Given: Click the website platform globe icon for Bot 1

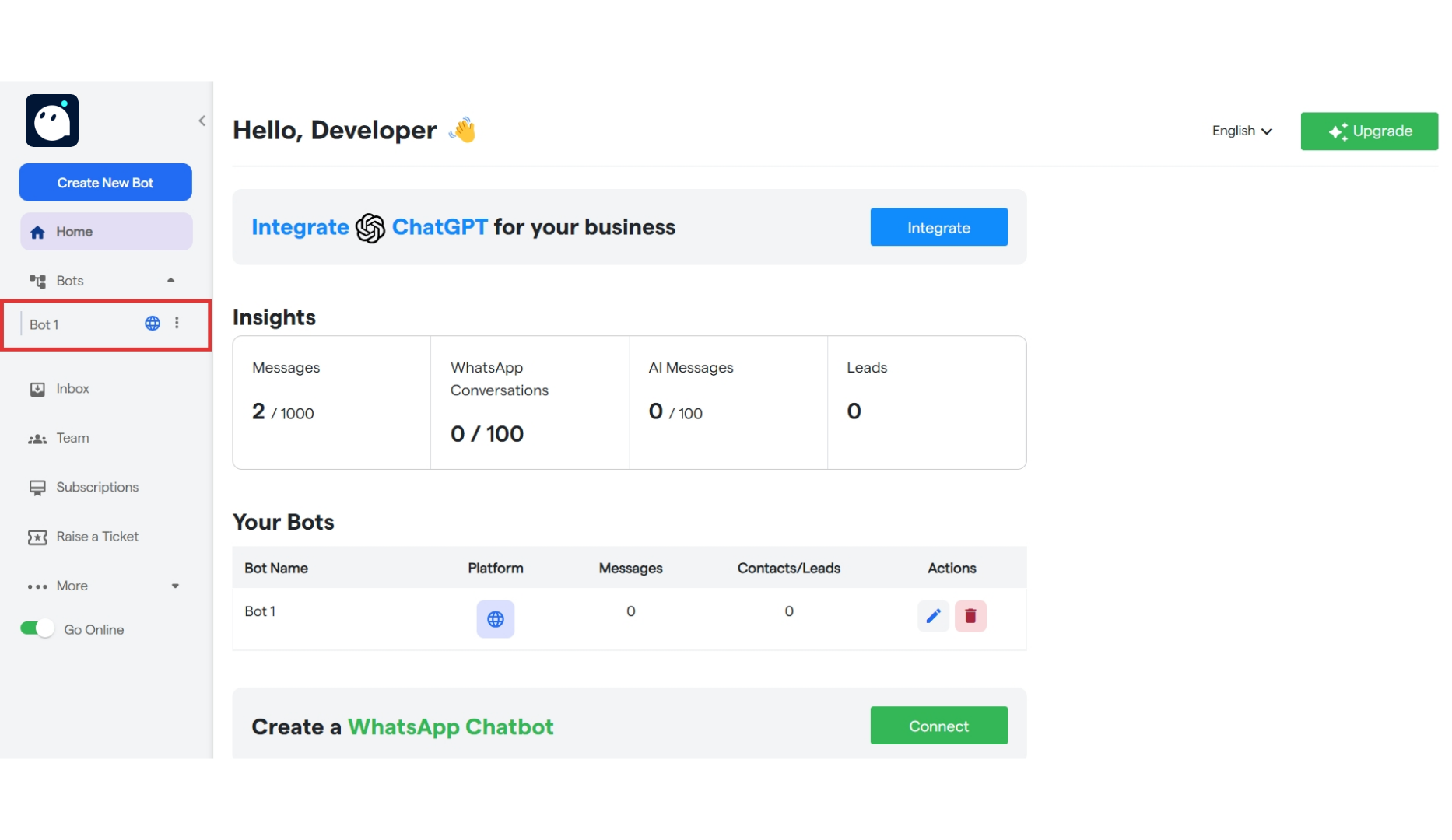Looking at the screenshot, I should (496, 619).
